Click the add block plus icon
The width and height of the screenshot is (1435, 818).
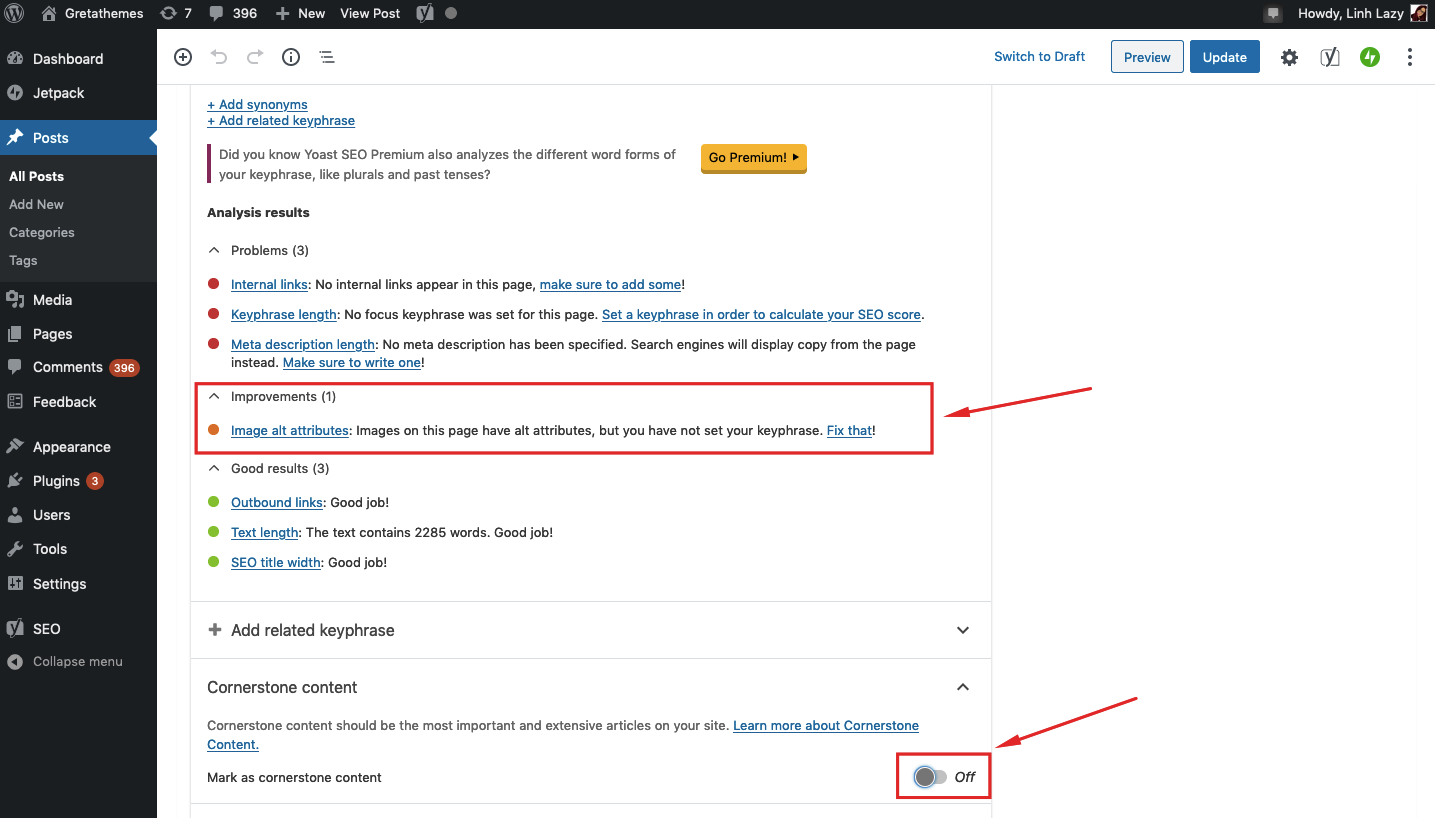tap(183, 57)
